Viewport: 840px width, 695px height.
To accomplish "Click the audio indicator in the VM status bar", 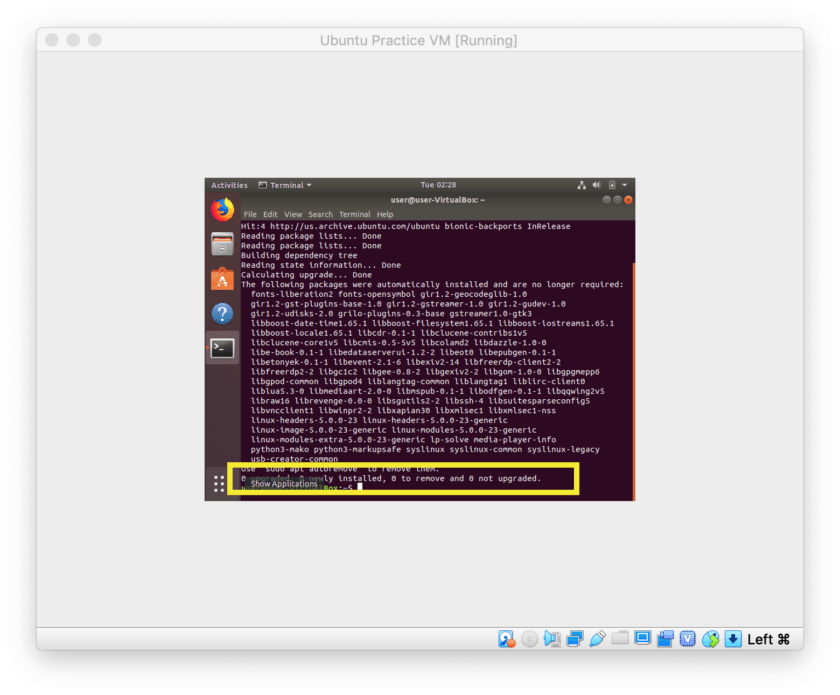I will [552, 639].
